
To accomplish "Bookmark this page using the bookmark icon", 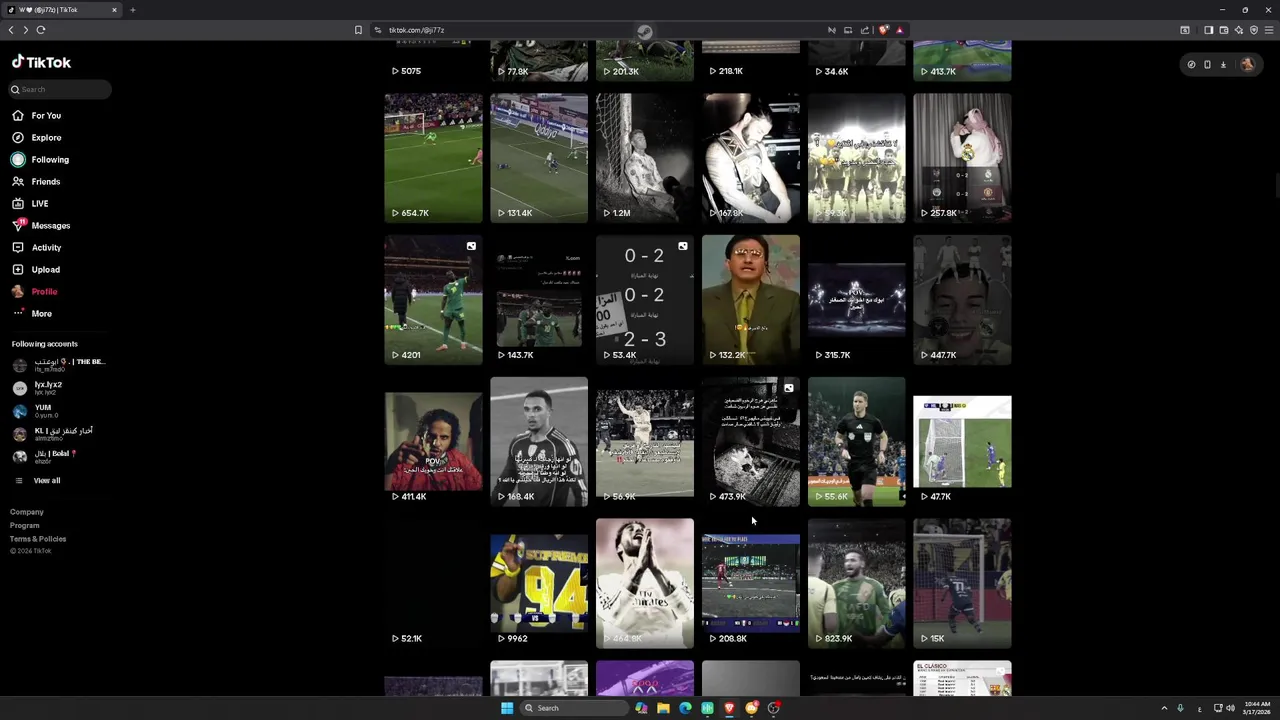I will (x=358, y=30).
